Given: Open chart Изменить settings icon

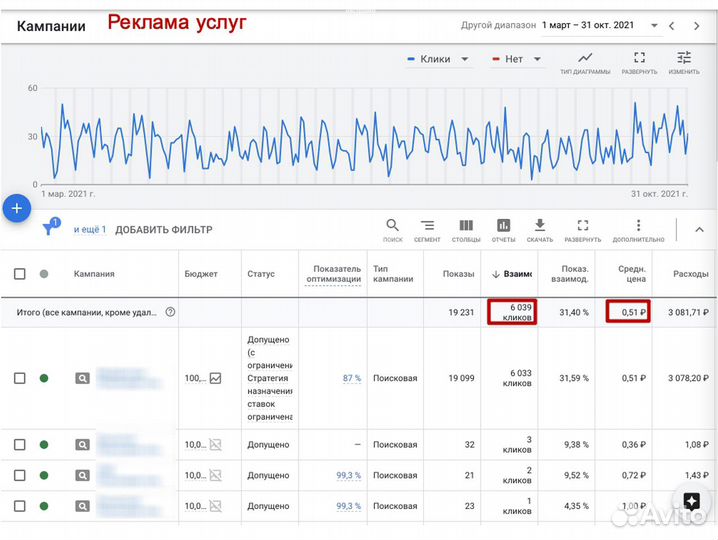Looking at the screenshot, I should click(x=684, y=57).
